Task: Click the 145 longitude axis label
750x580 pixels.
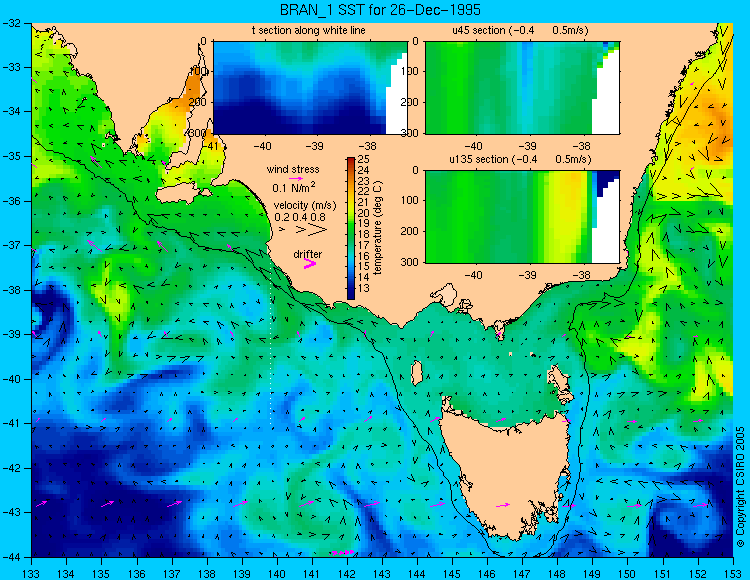Action: [452, 574]
